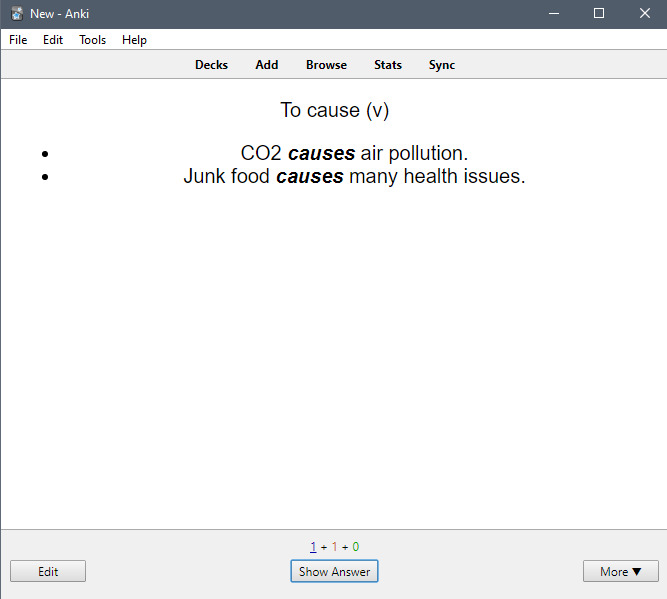Click the learning cards count 1
This screenshot has width=667, height=599.
(x=334, y=547)
